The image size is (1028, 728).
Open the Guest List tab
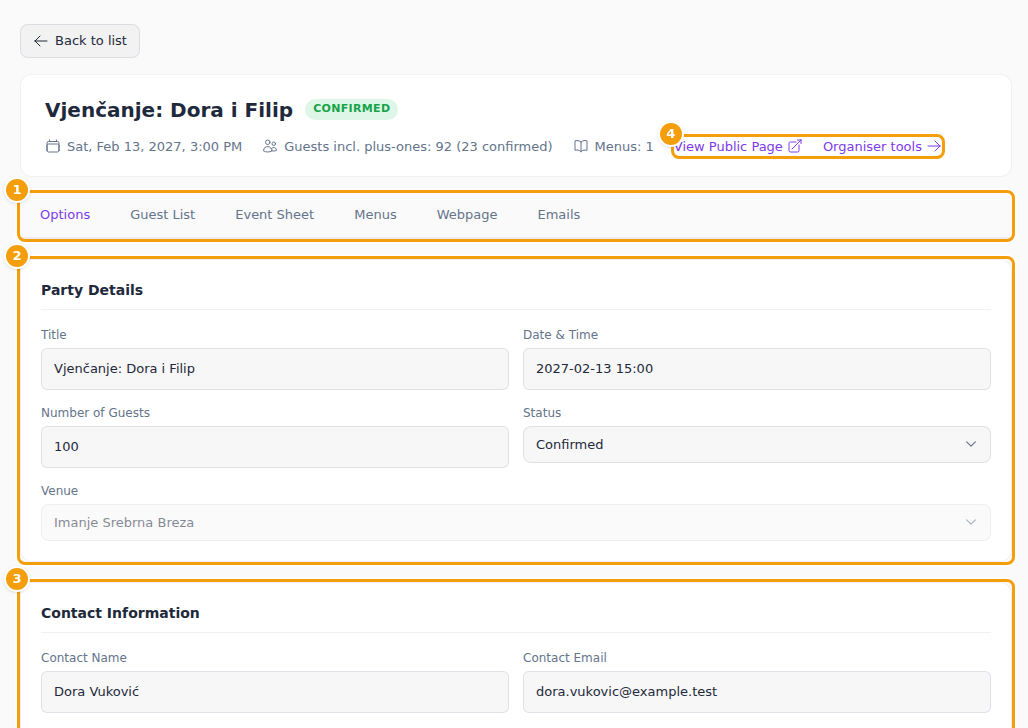tap(163, 214)
